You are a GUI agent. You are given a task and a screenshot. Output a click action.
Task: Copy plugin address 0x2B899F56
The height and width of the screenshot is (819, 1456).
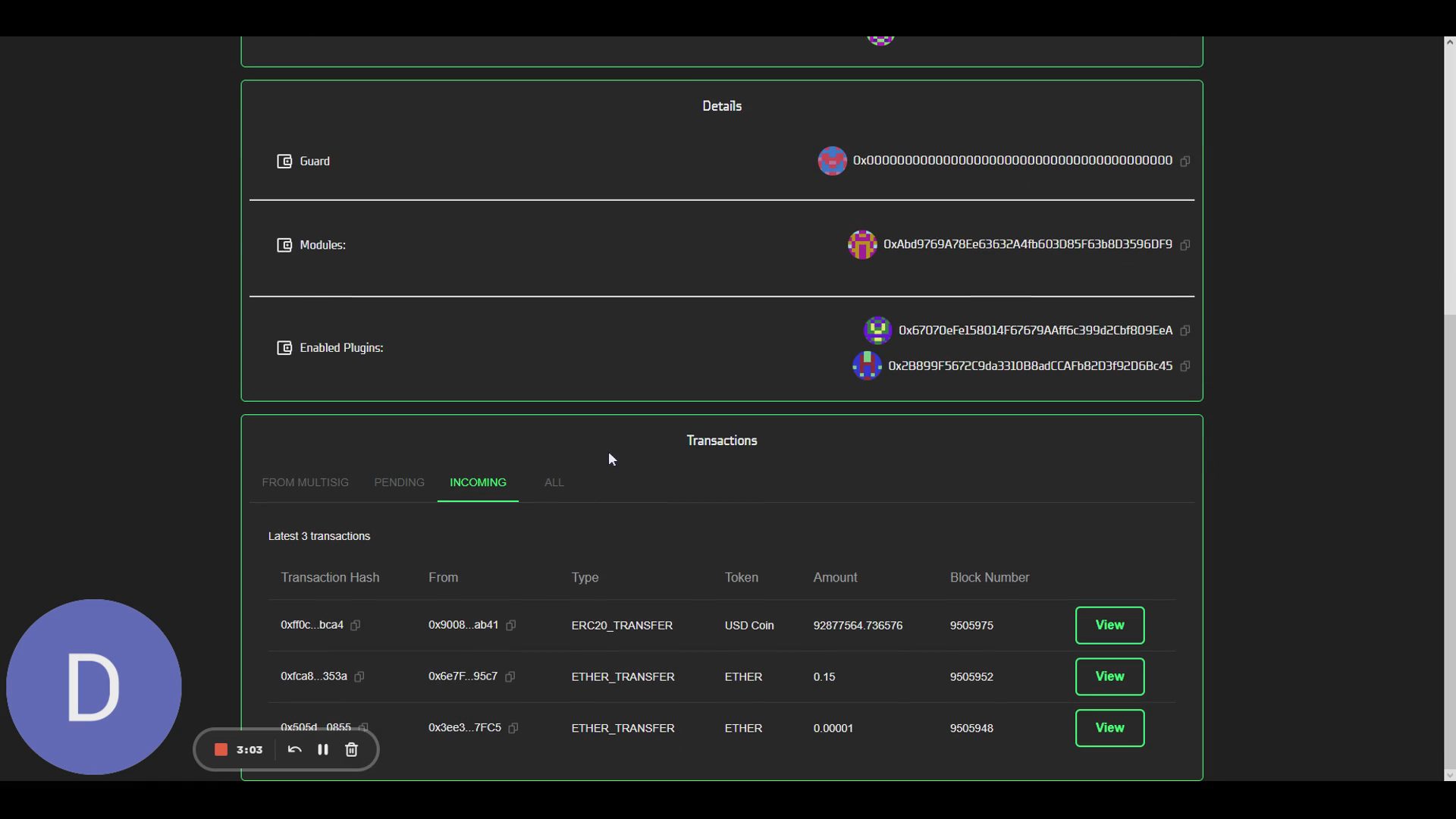(1185, 366)
